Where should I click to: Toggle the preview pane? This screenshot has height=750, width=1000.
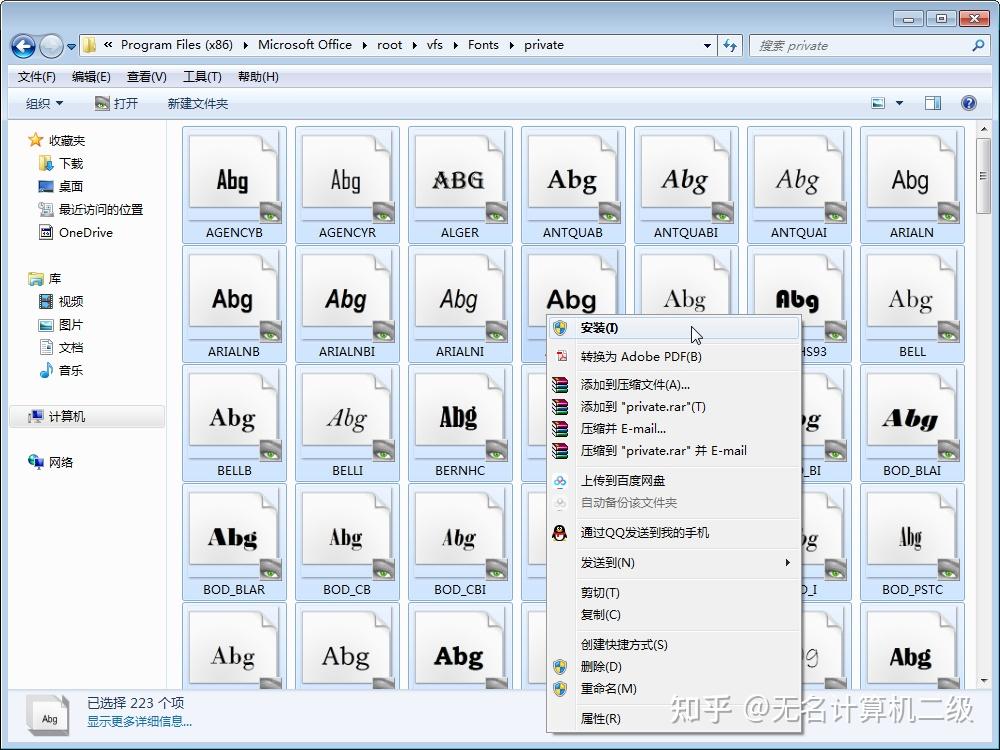click(932, 103)
